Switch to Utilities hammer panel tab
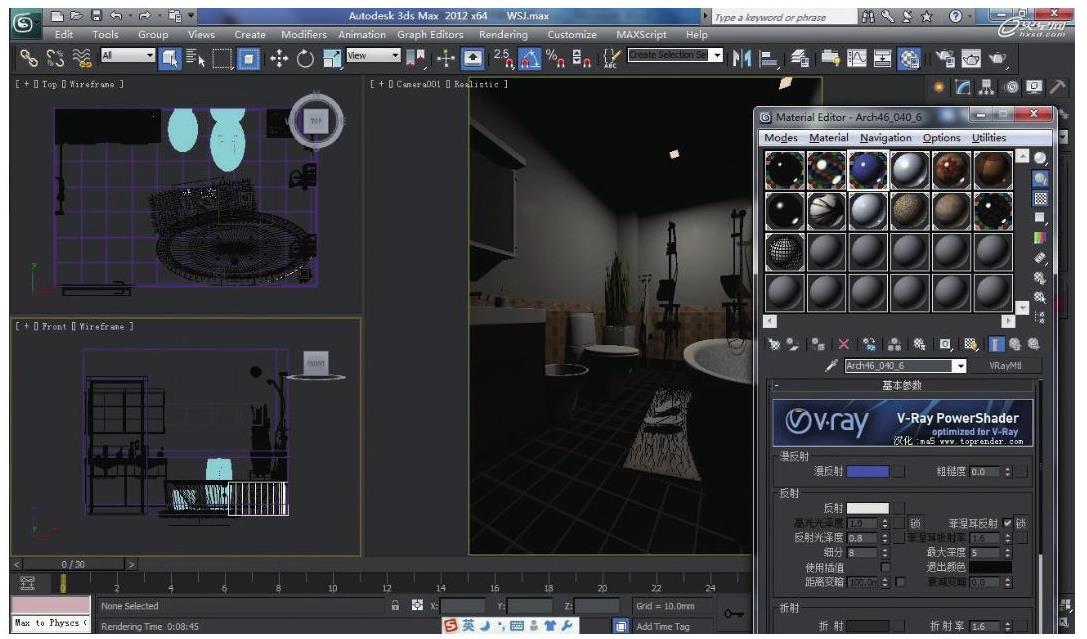 pyautogui.click(x=1056, y=87)
